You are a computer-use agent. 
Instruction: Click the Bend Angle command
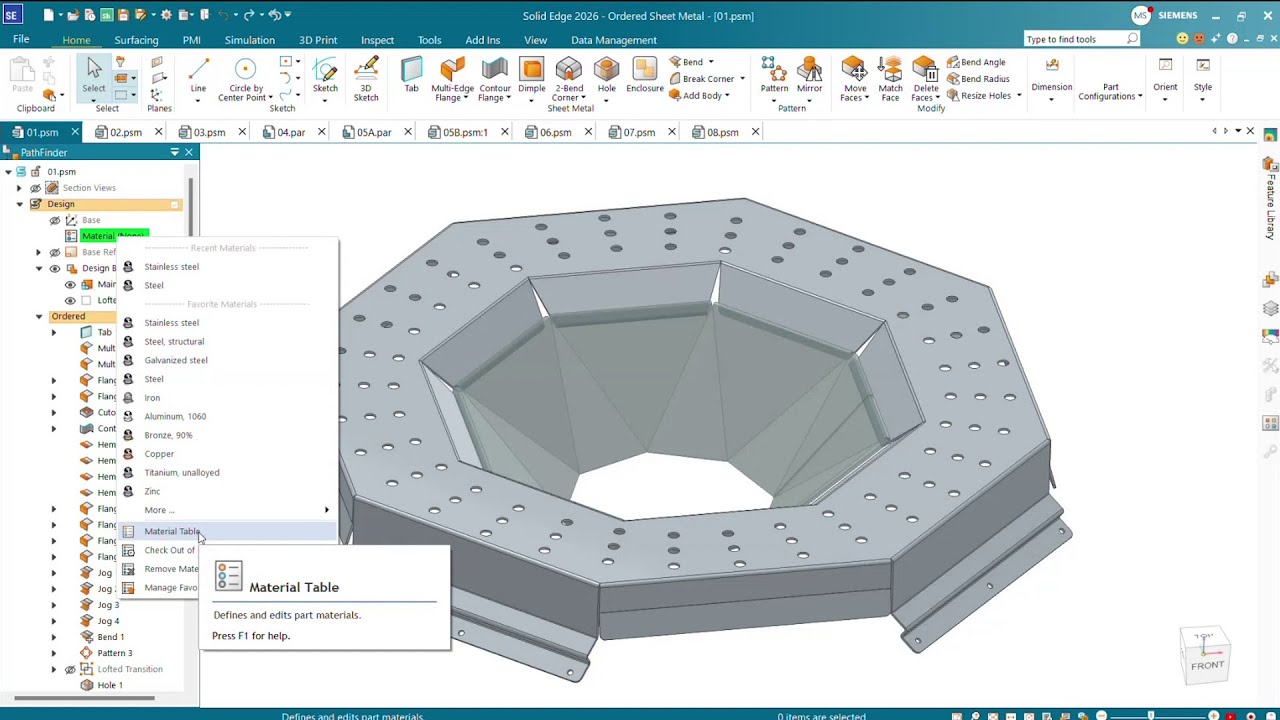(x=976, y=62)
